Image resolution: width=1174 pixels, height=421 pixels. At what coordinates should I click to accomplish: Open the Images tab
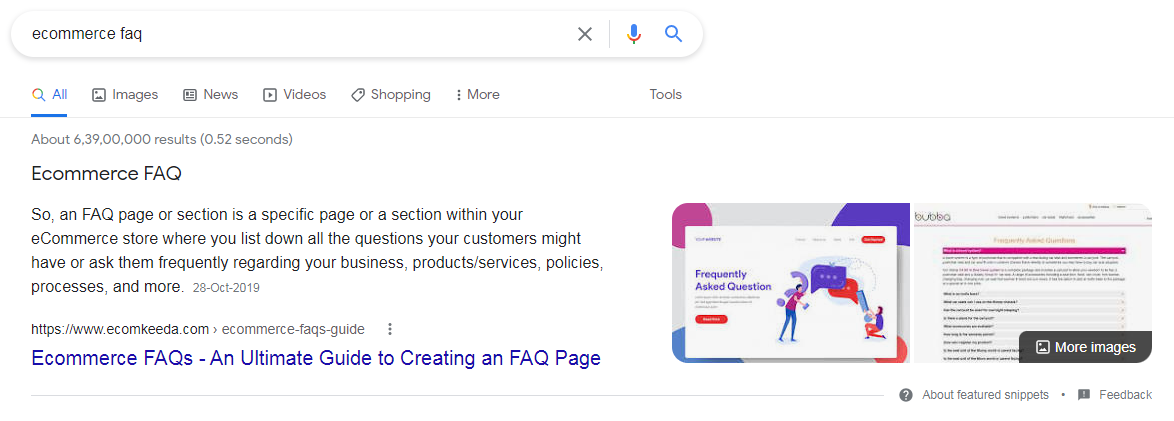(125, 95)
